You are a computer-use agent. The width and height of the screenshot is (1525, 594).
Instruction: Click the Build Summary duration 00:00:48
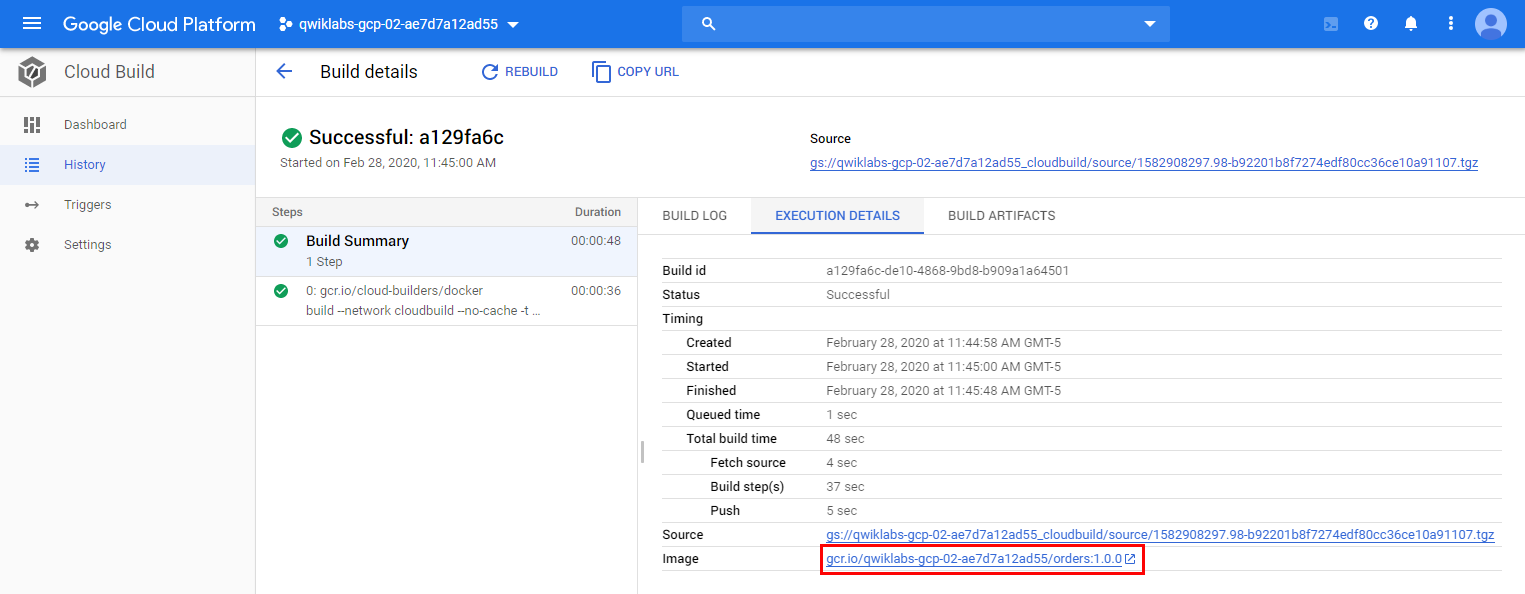596,241
